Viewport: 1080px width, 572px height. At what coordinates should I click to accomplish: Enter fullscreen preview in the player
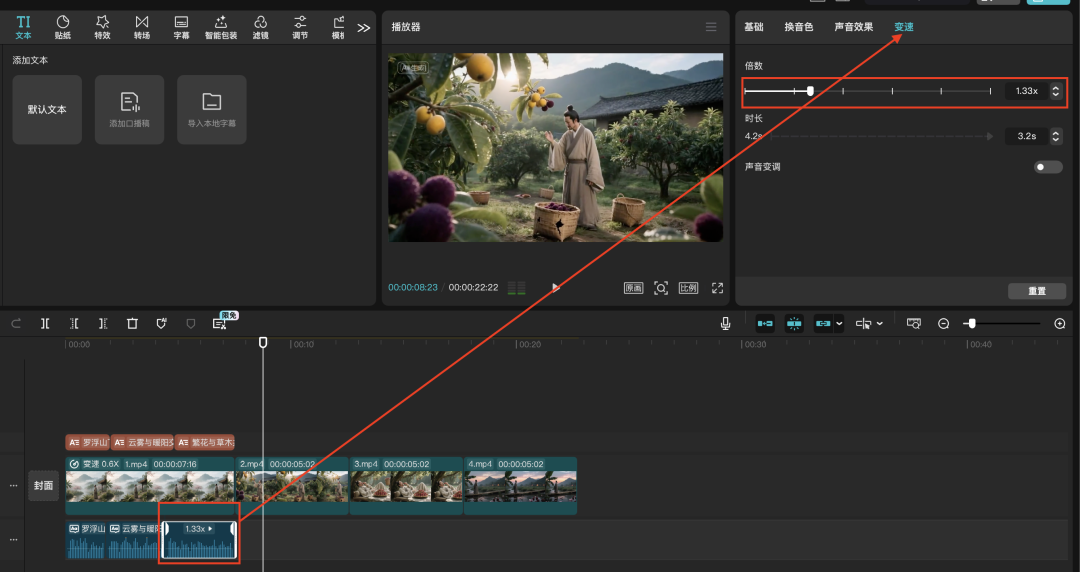click(x=717, y=288)
